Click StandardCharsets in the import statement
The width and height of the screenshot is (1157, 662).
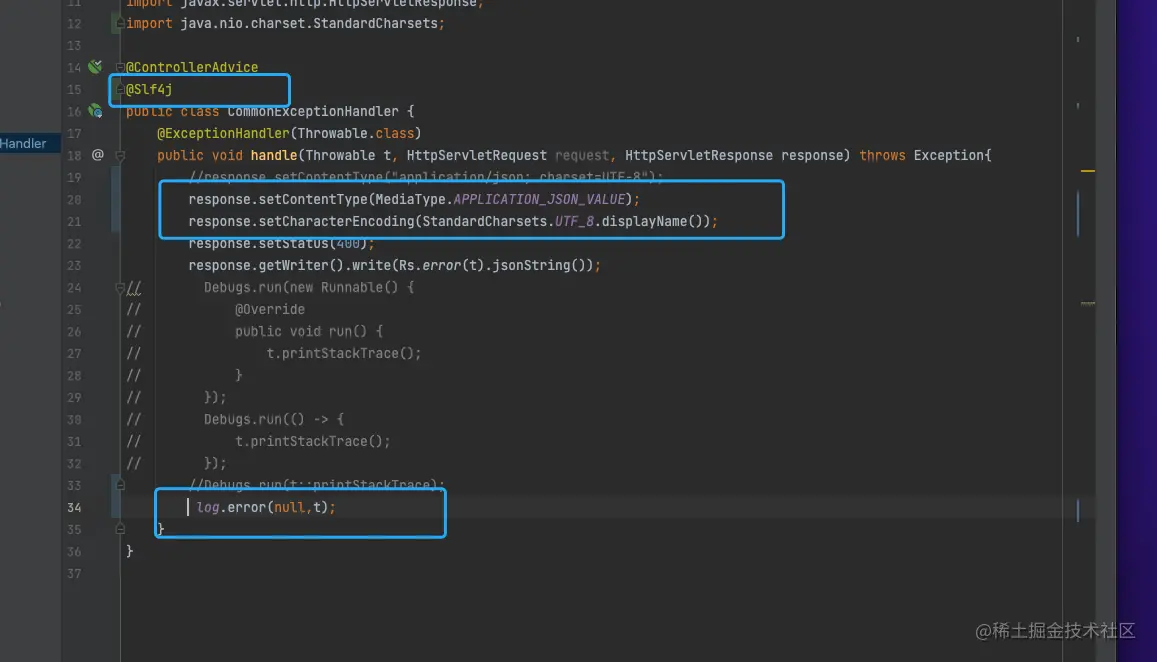coord(375,24)
